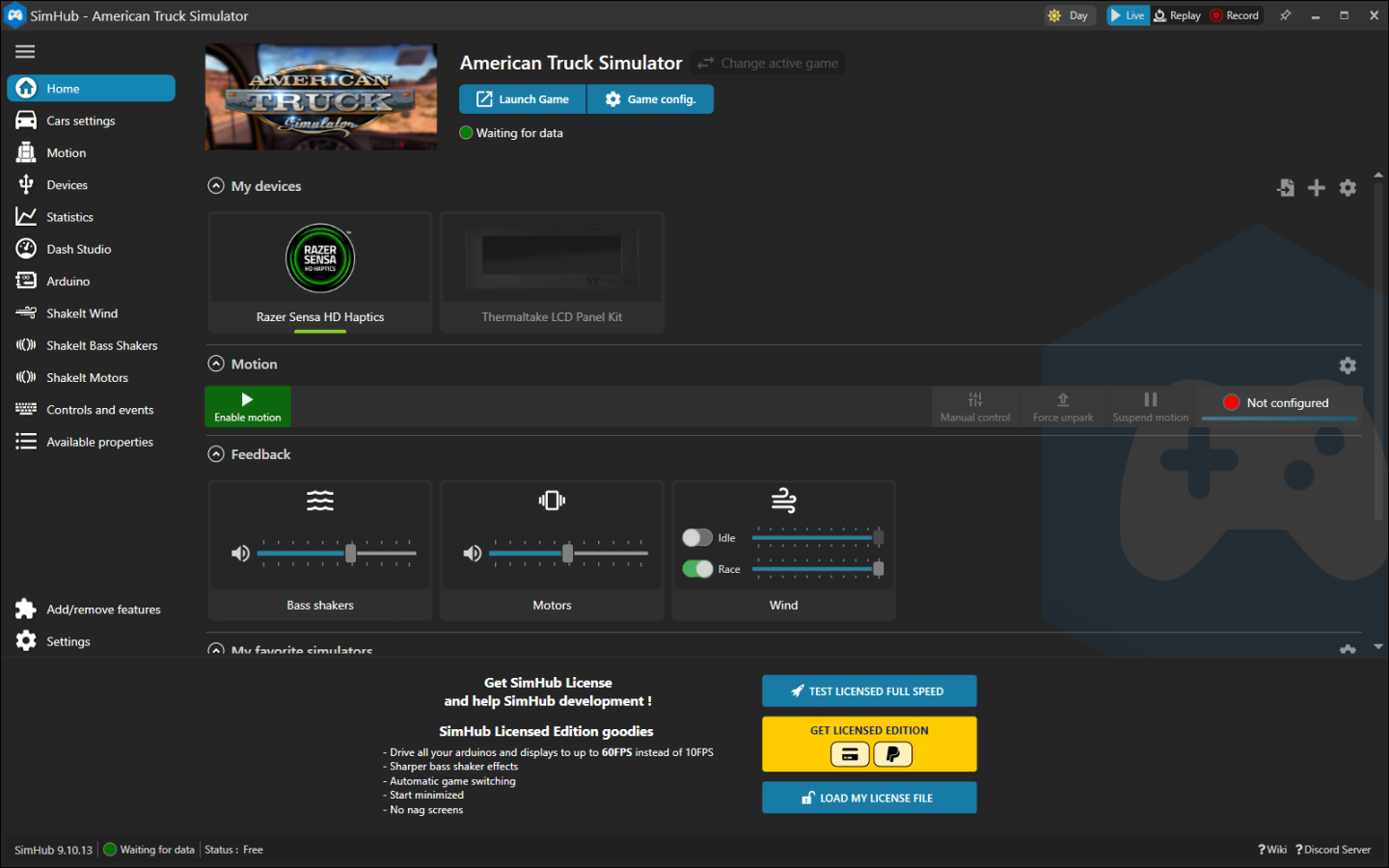This screenshot has width=1389, height=868.
Task: Open Controls and events in the sidebar
Action: 91,410
